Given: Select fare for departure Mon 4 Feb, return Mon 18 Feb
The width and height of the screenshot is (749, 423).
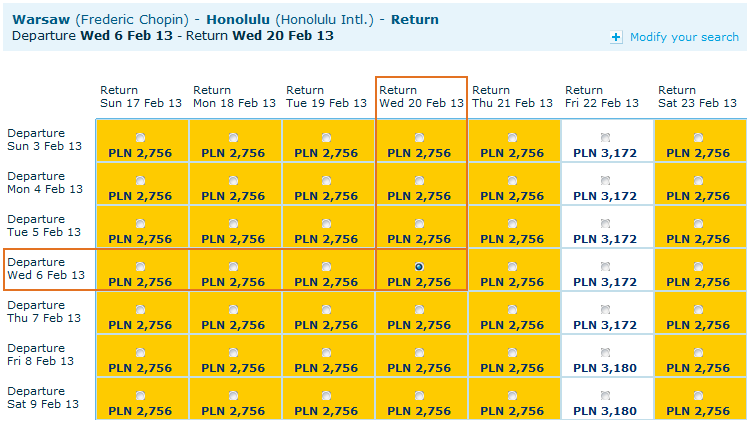Looking at the screenshot, I should coord(233,180).
